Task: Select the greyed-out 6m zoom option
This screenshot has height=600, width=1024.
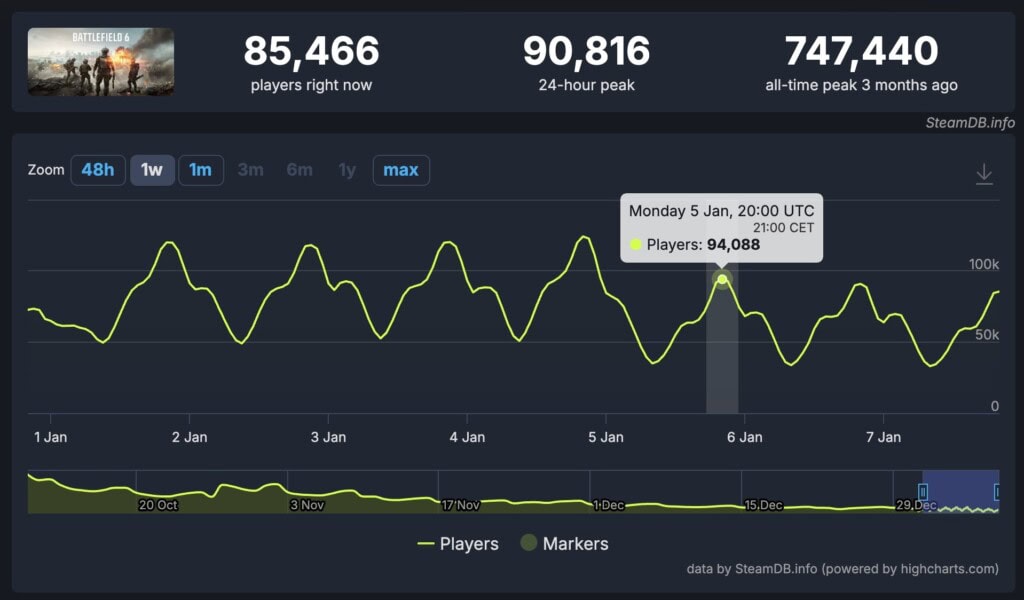Action: tap(299, 170)
